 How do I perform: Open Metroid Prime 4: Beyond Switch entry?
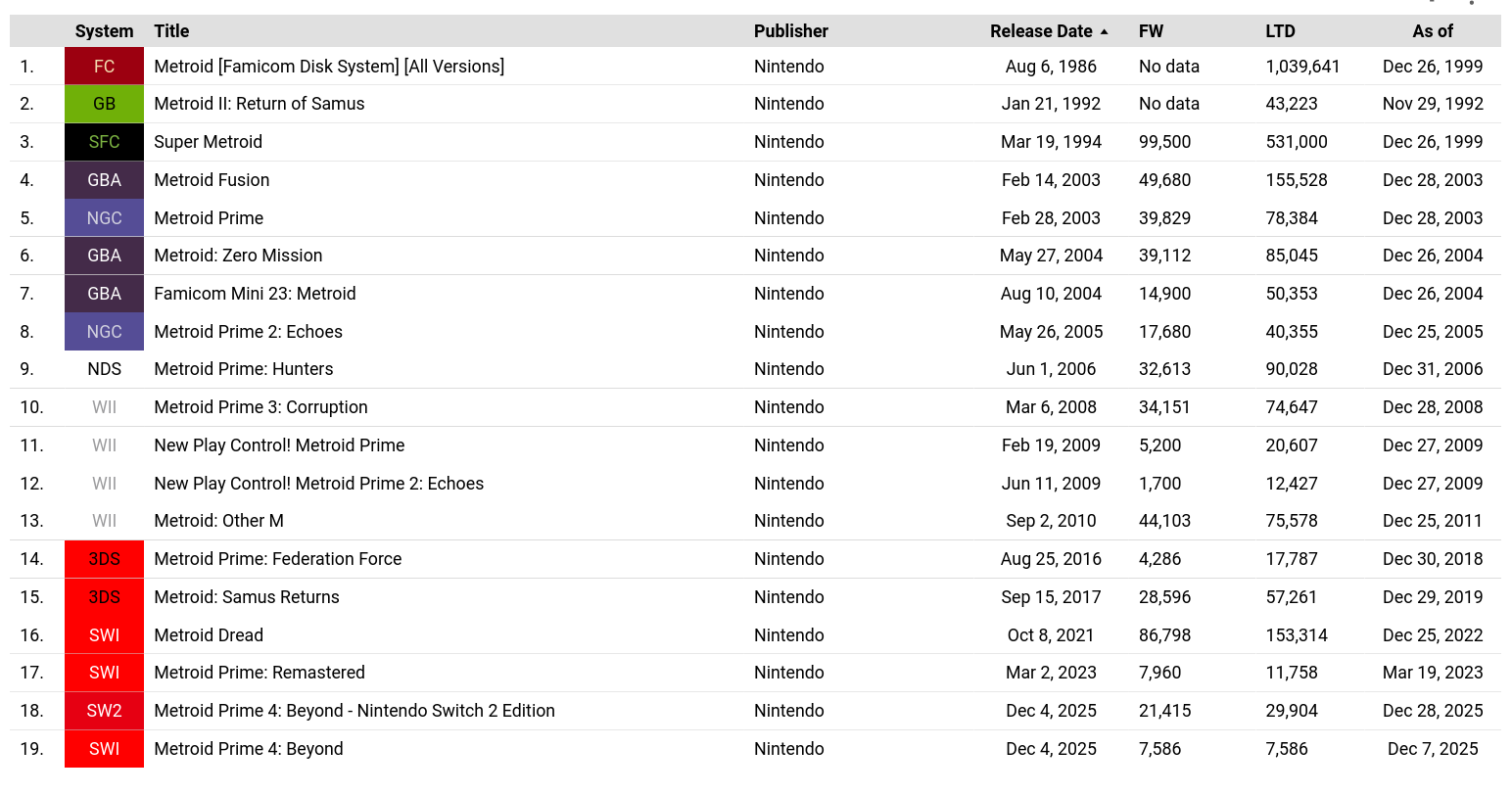pos(249,749)
